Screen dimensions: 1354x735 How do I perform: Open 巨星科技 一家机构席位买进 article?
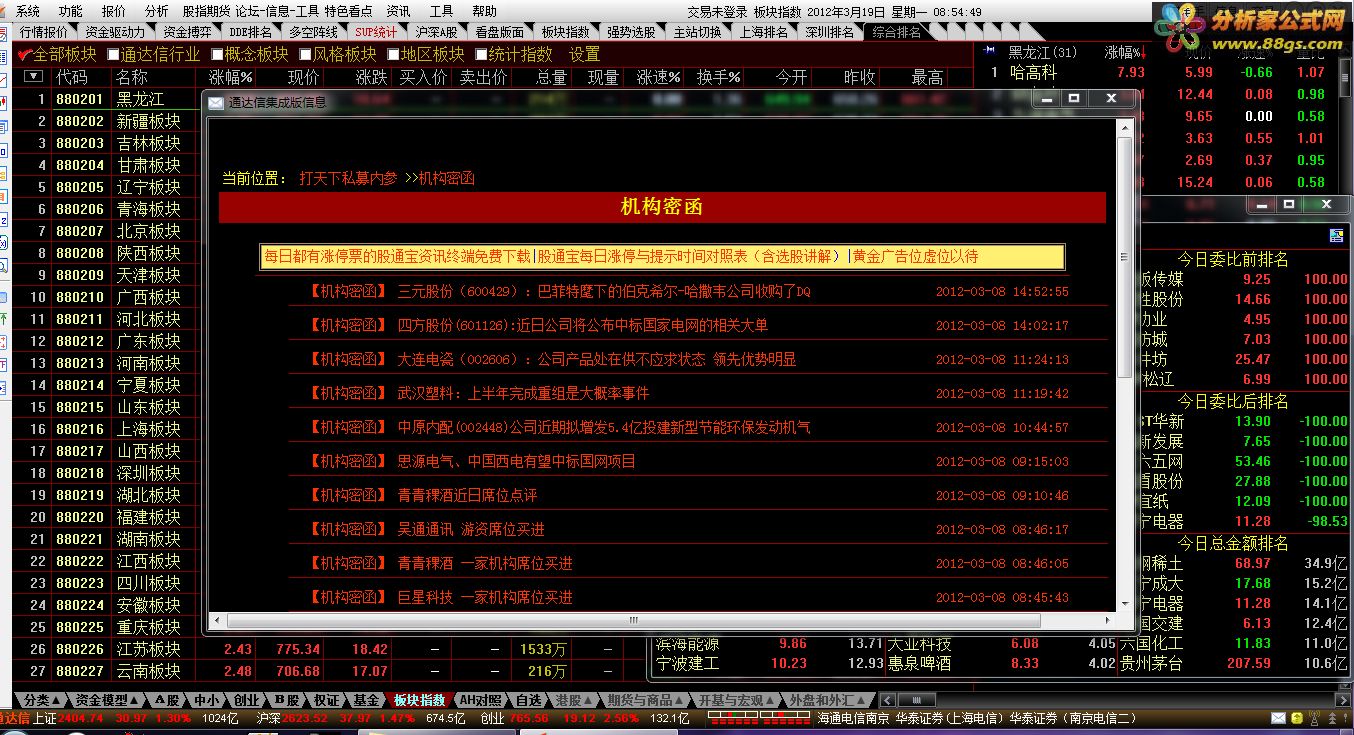coord(485,598)
